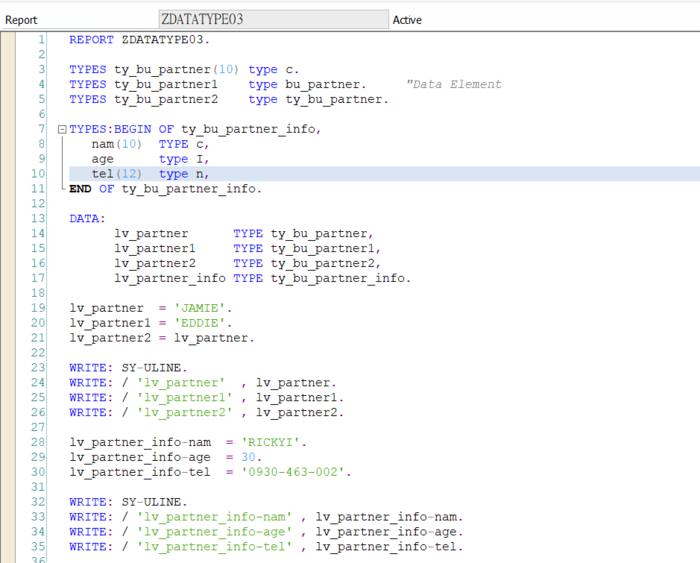Click the END OF ty_bu_partner_info line

point(165,189)
